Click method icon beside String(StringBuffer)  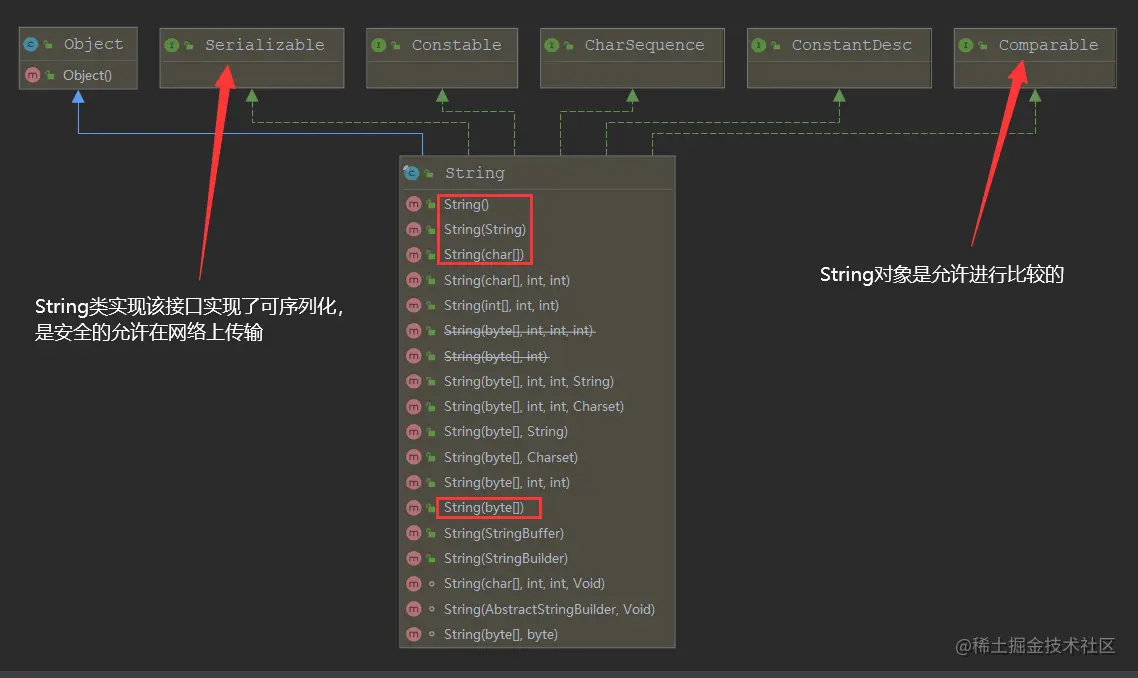414,533
